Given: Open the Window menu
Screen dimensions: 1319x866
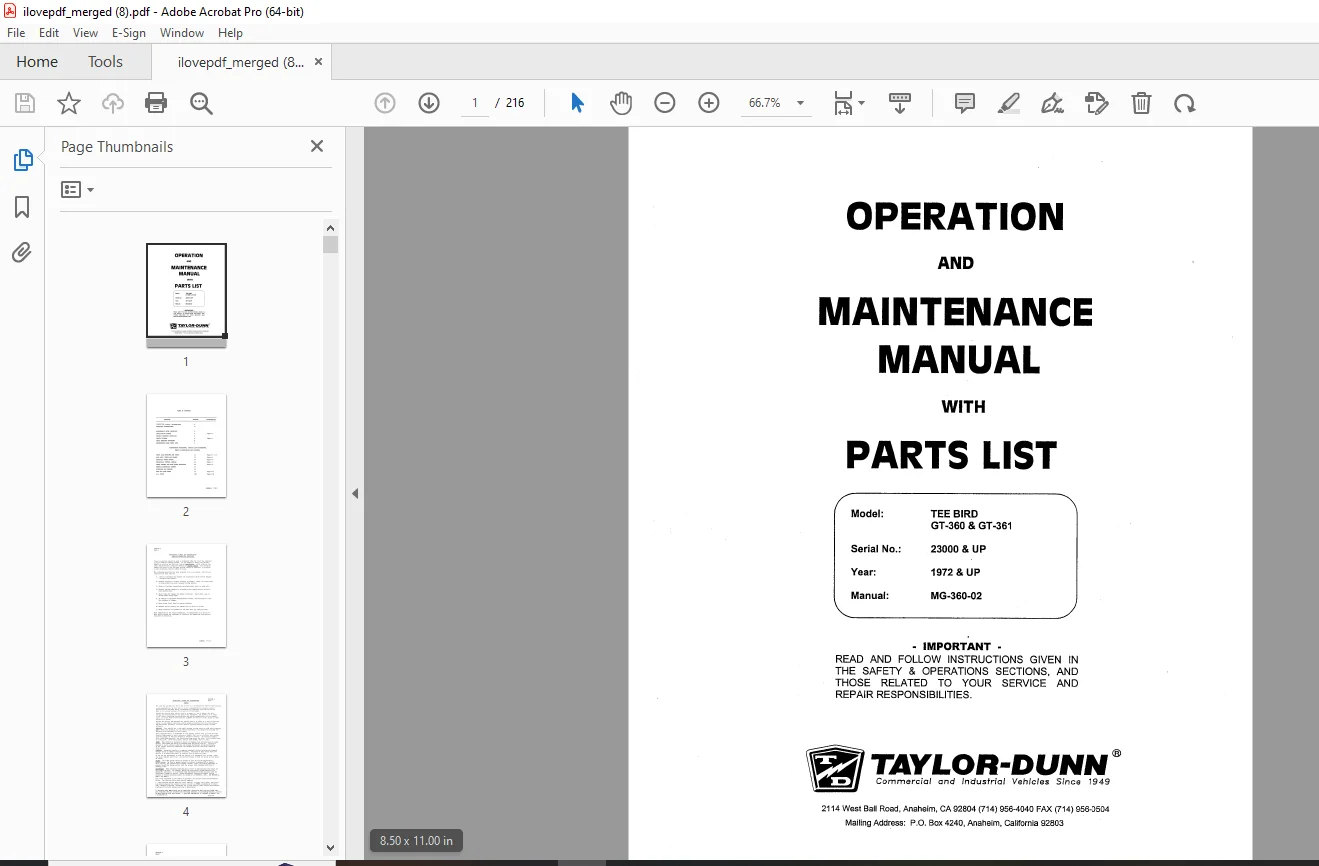Looking at the screenshot, I should coord(182,33).
